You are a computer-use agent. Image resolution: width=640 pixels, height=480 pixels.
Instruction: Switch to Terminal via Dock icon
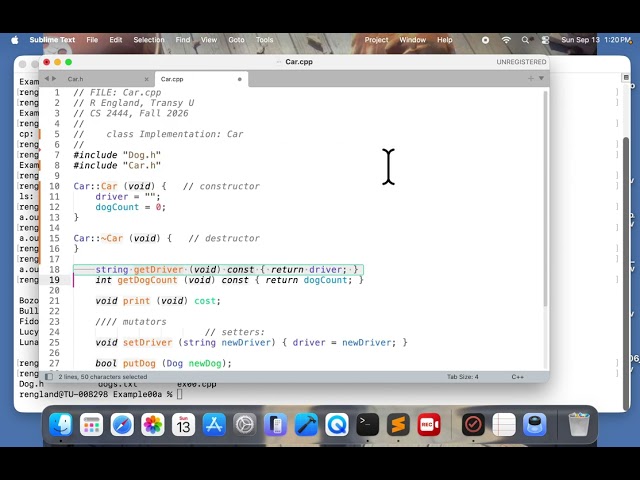tap(367, 425)
